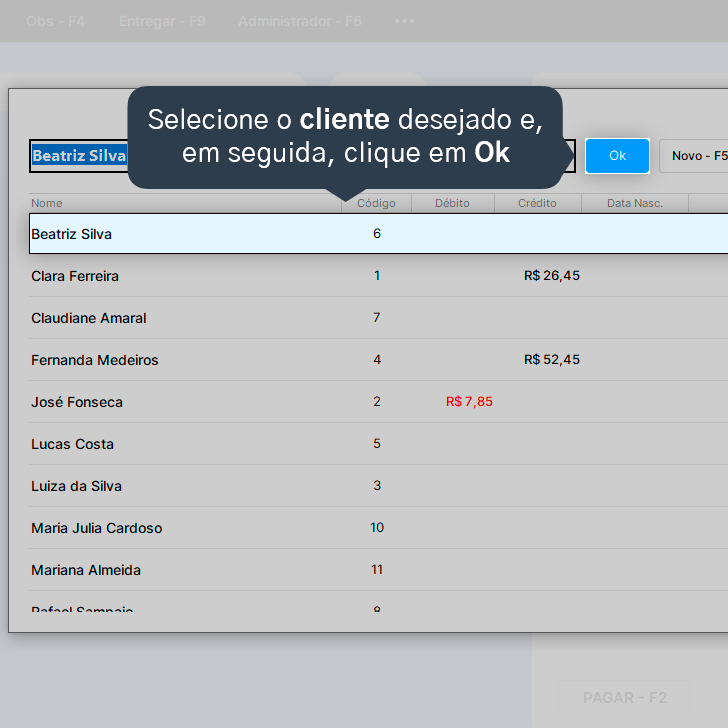
Task: Sort by the Nome column header
Action: [x=185, y=203]
